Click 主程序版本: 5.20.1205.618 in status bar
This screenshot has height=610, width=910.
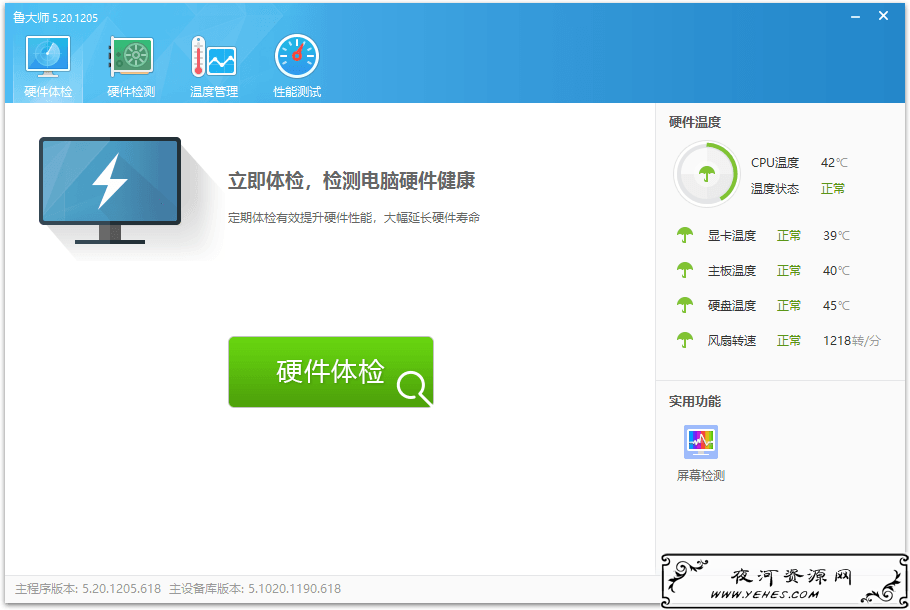(88, 589)
